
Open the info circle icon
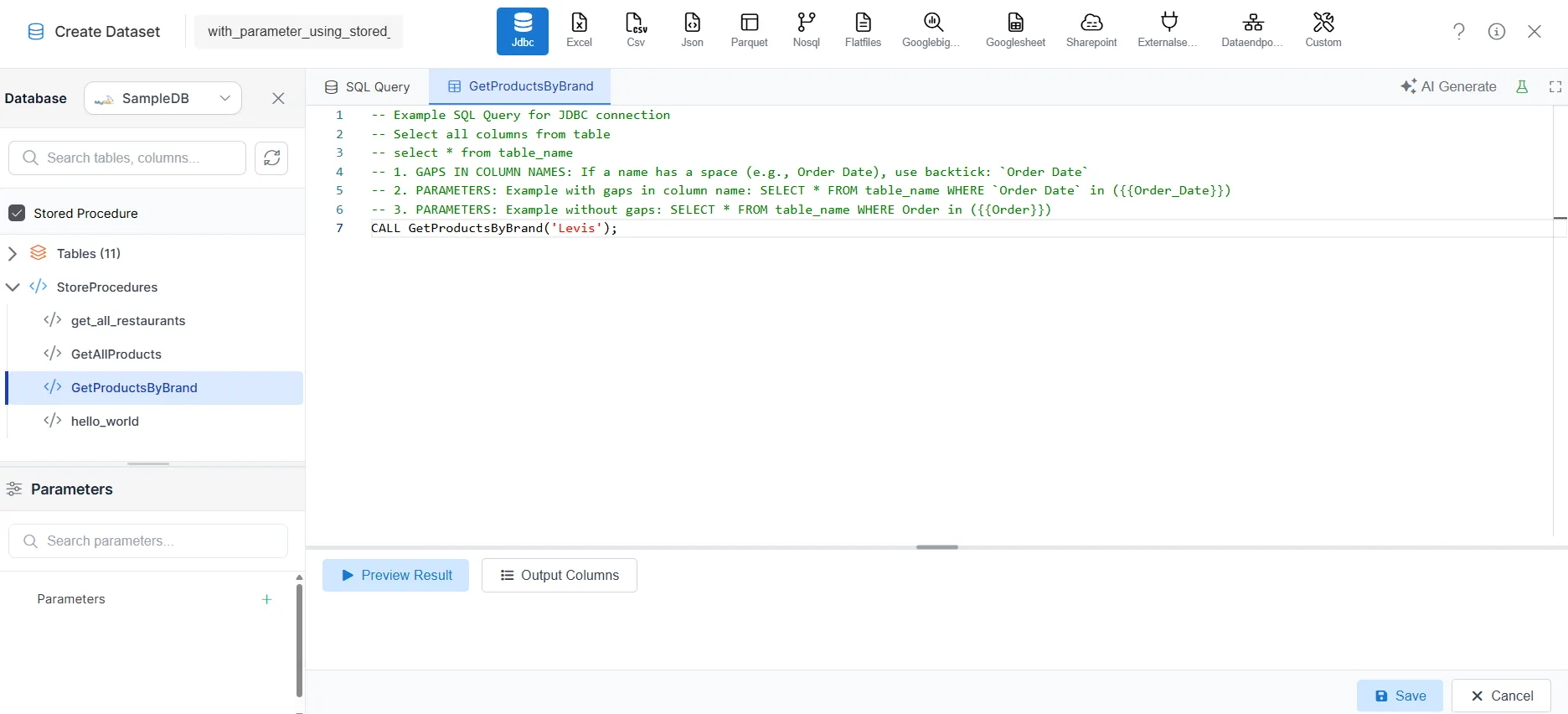[1496, 31]
